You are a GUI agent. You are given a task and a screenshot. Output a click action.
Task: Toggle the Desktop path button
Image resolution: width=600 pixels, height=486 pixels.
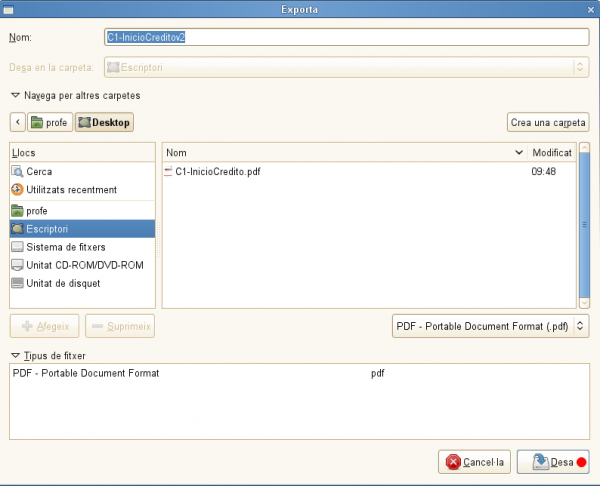(x=104, y=122)
